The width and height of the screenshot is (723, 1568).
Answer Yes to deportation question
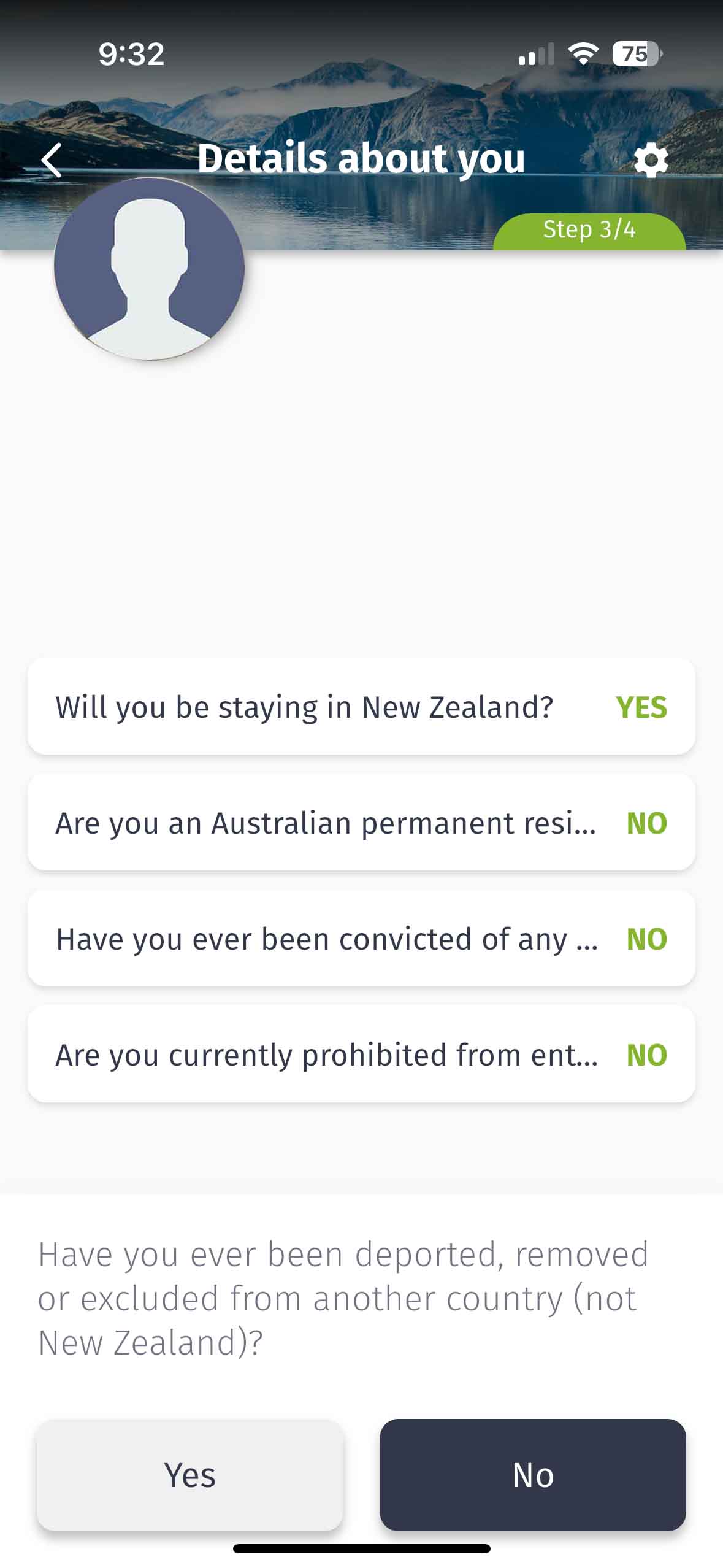point(189,1474)
